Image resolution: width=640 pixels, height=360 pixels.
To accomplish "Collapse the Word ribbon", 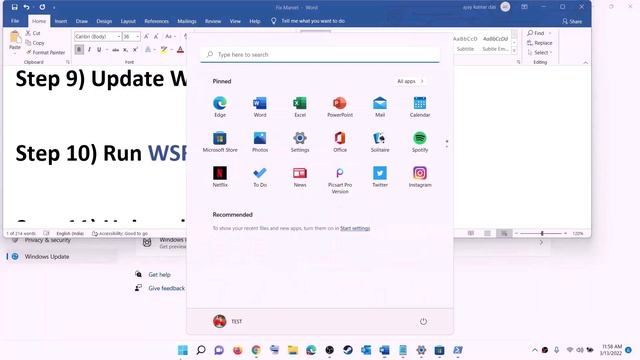I will pos(585,62).
